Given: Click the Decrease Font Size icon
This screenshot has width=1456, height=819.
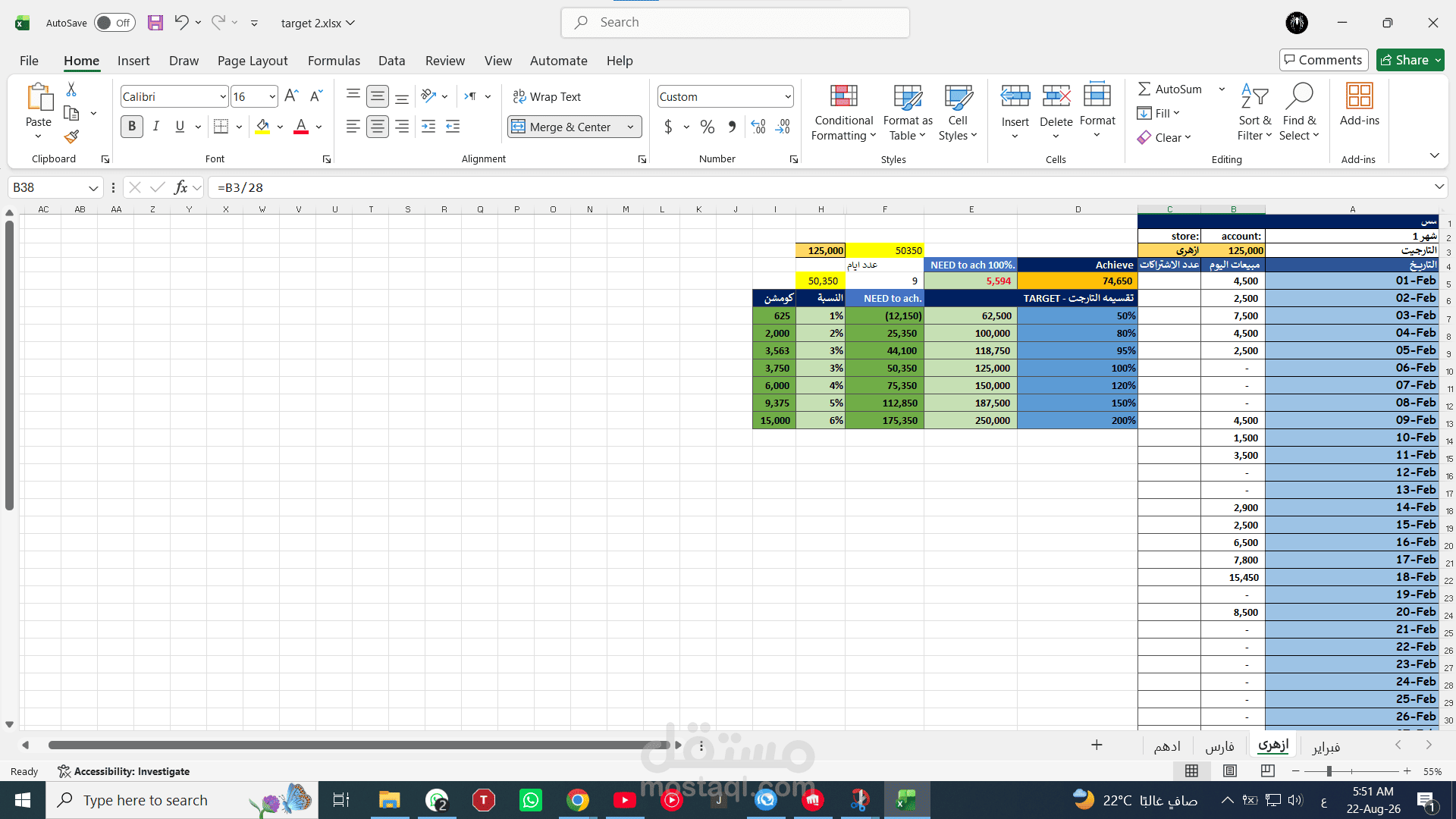Looking at the screenshot, I should pos(316,96).
